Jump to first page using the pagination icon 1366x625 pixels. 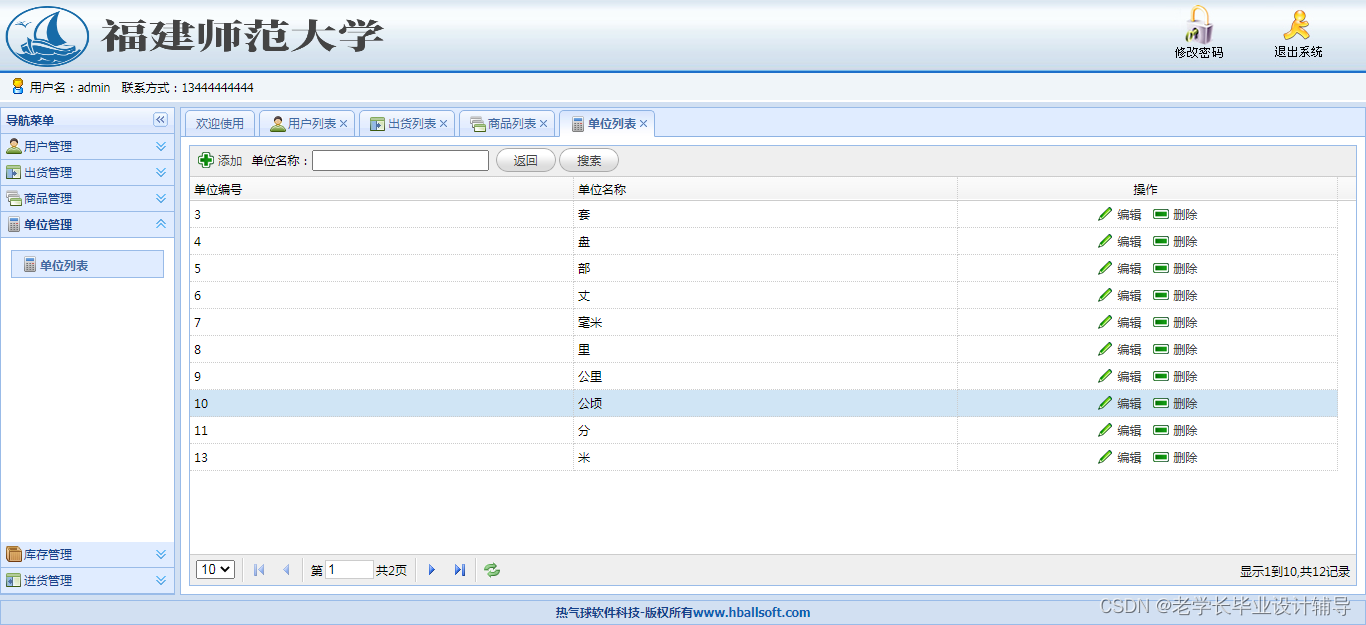point(258,569)
